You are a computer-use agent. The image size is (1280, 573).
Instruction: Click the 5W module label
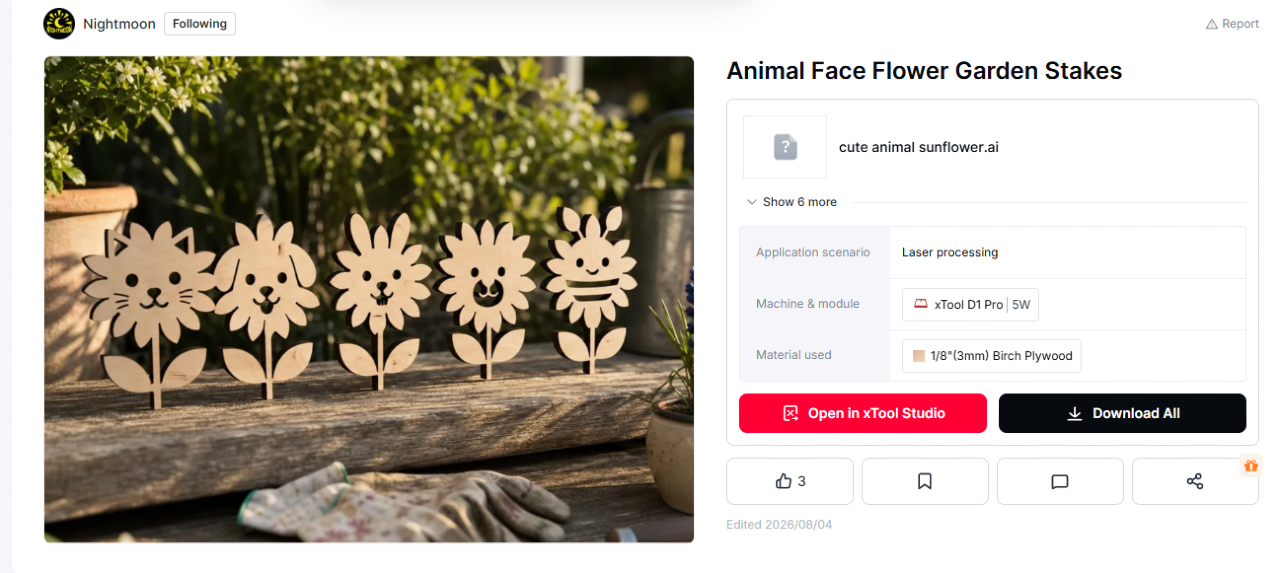click(1021, 304)
